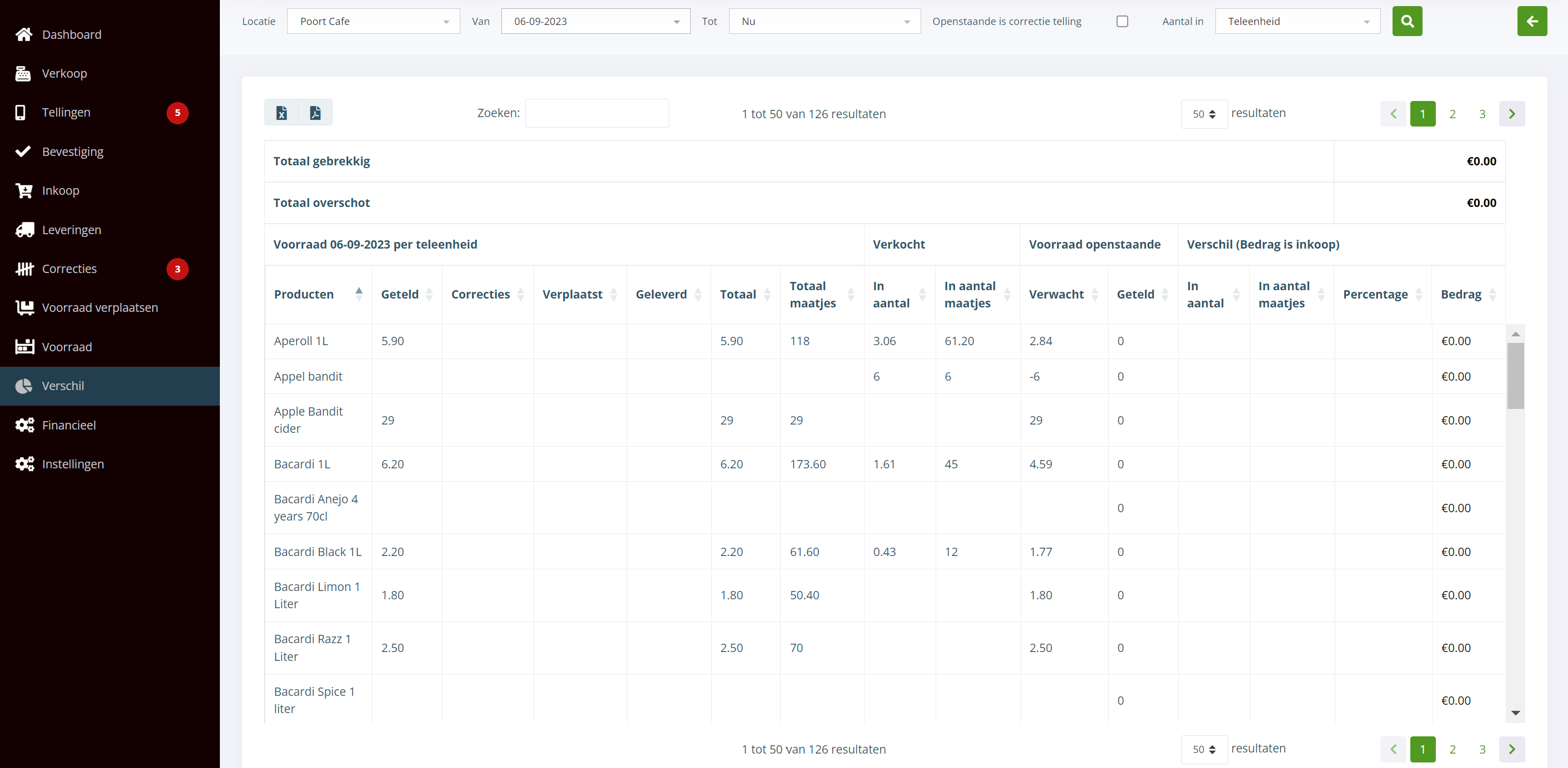This screenshot has height=768, width=1568.
Task: Open Voorraad verplaatsen in sidebar
Action: pyautogui.click(x=100, y=307)
